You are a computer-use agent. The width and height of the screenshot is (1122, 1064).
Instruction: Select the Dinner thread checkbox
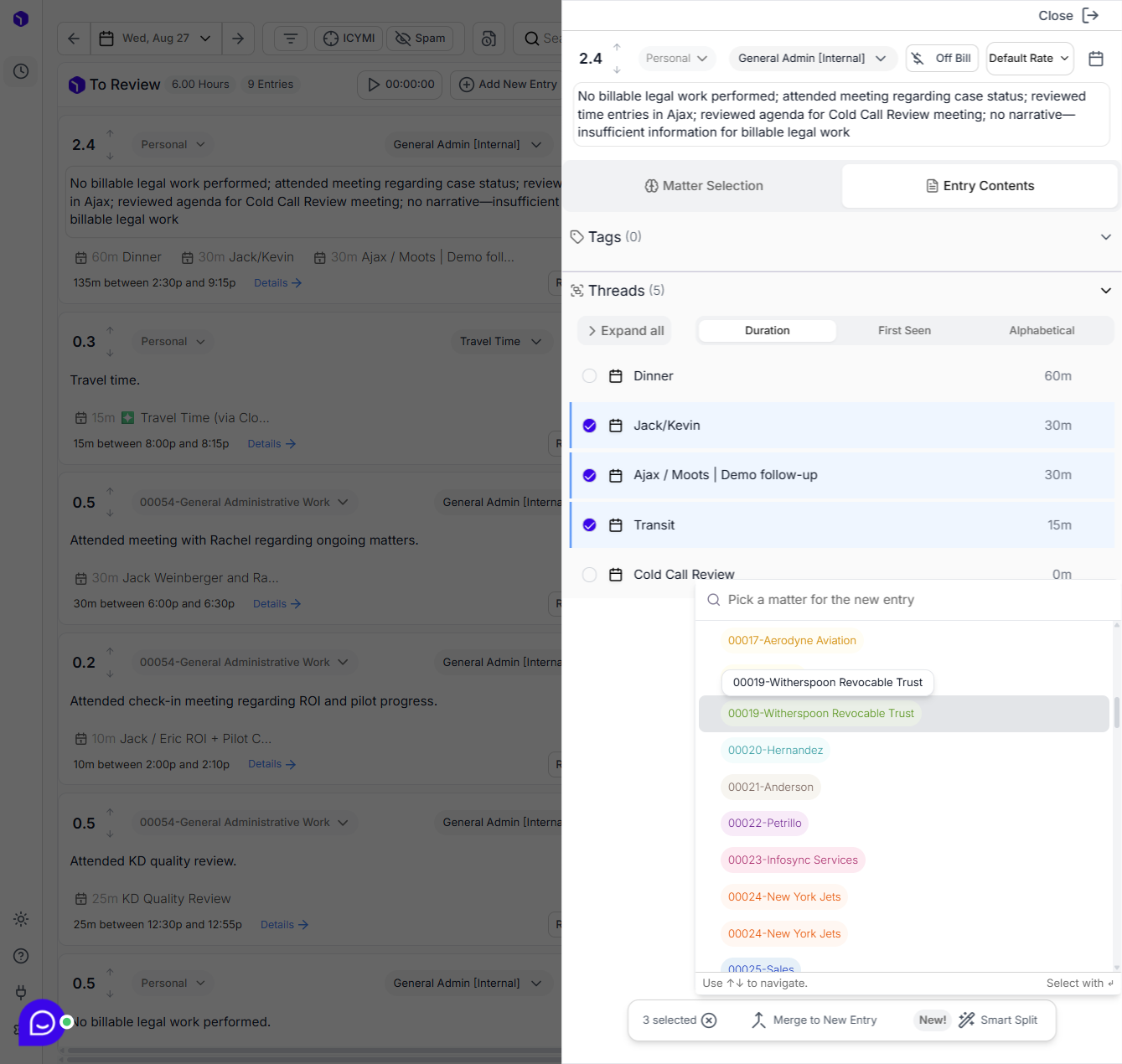tap(590, 376)
